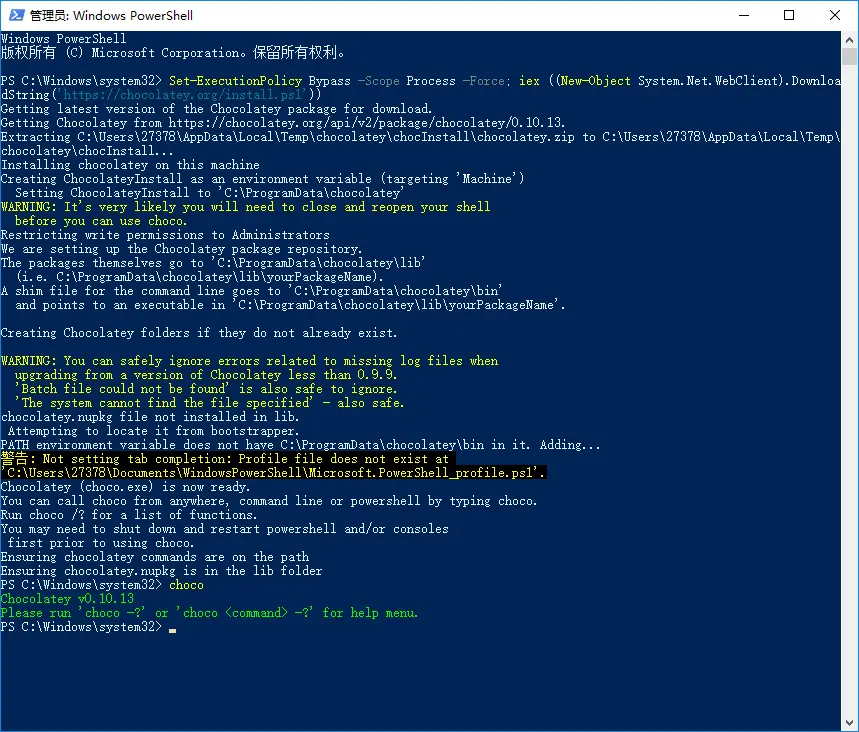The height and width of the screenshot is (732, 859).
Task: Click 'Creating Chocolatey folders if they do not' line
Action: 199,333
